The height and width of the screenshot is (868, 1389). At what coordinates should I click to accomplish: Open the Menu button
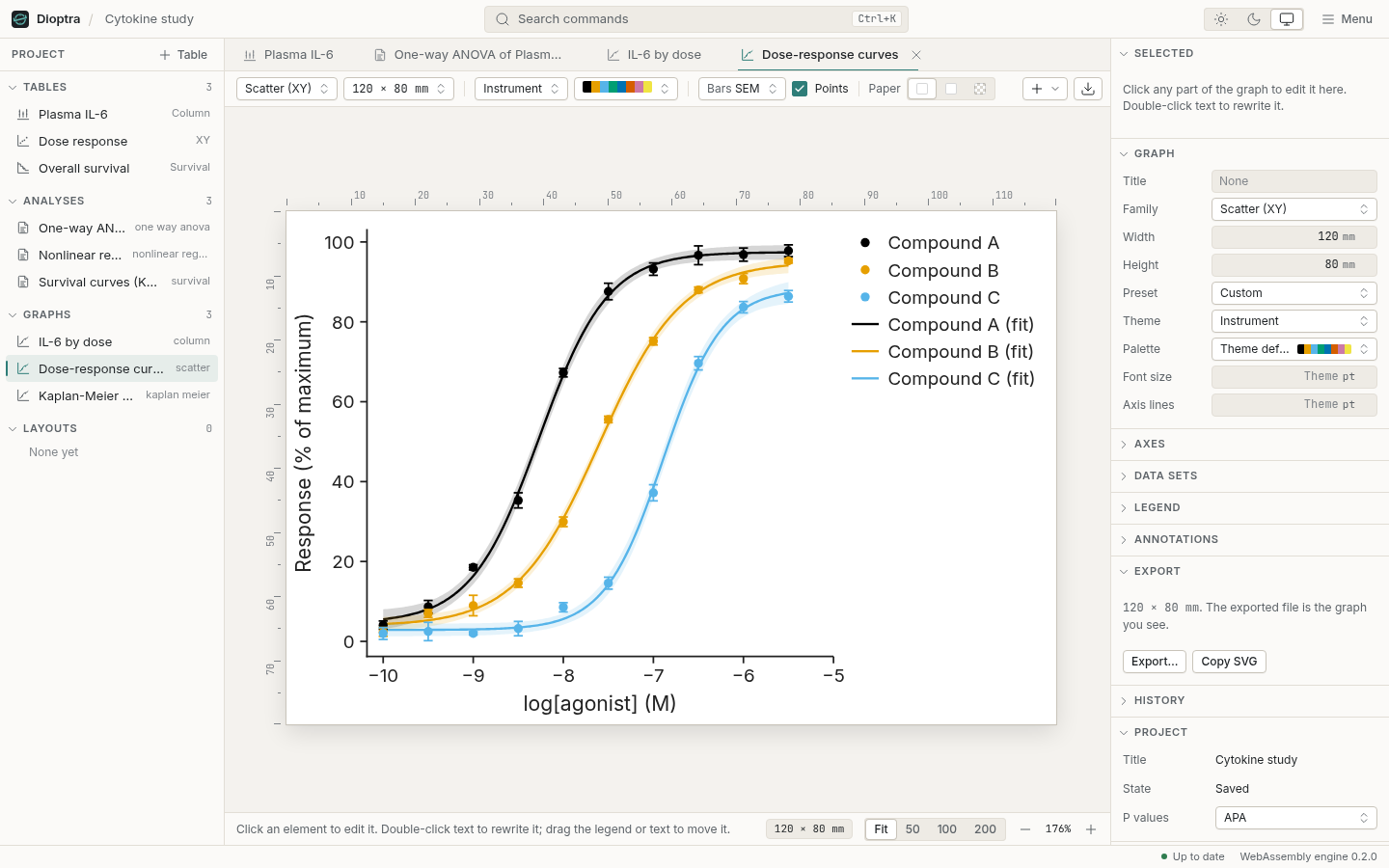click(1347, 19)
